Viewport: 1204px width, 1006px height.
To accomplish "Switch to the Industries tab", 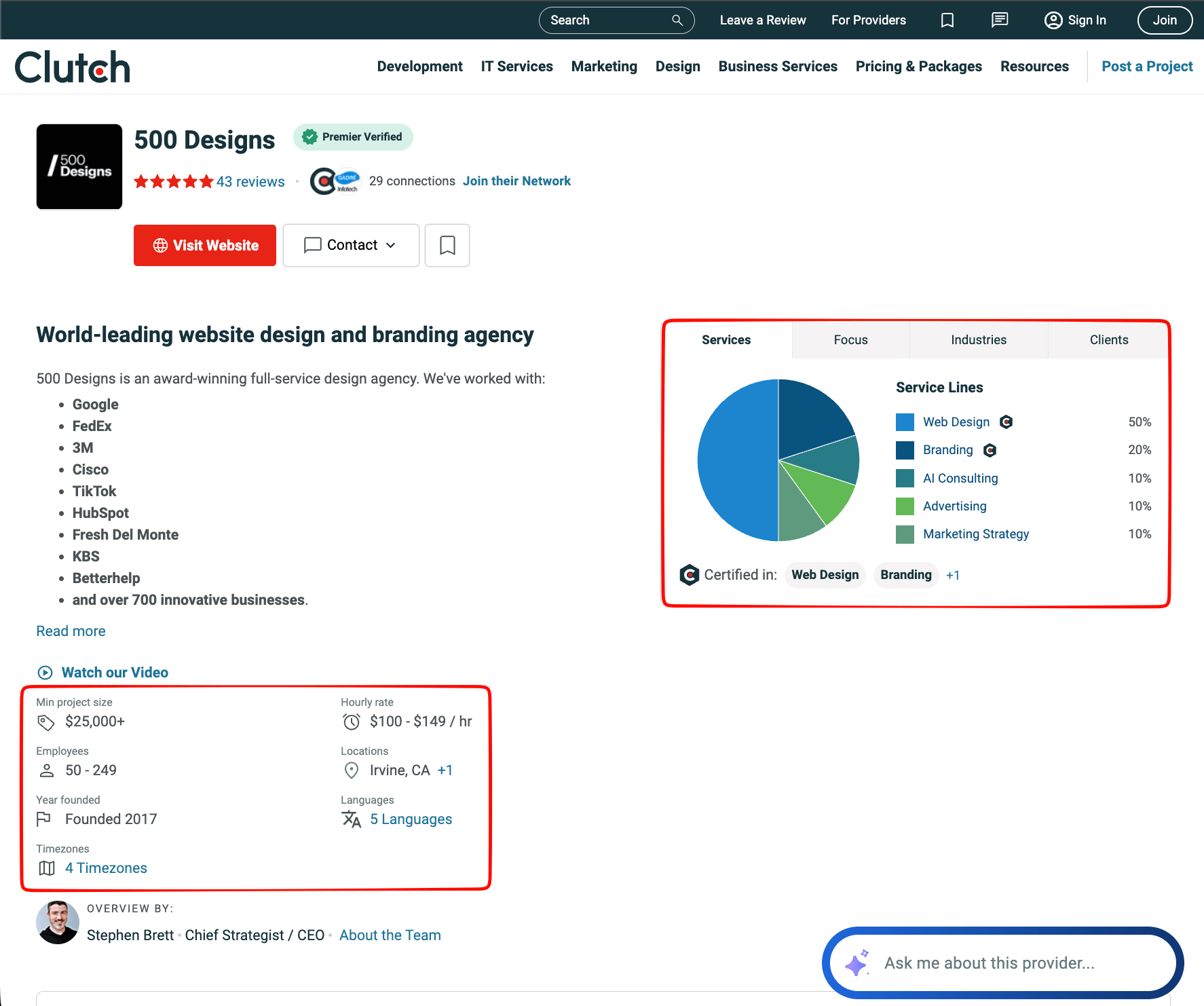I will (979, 340).
